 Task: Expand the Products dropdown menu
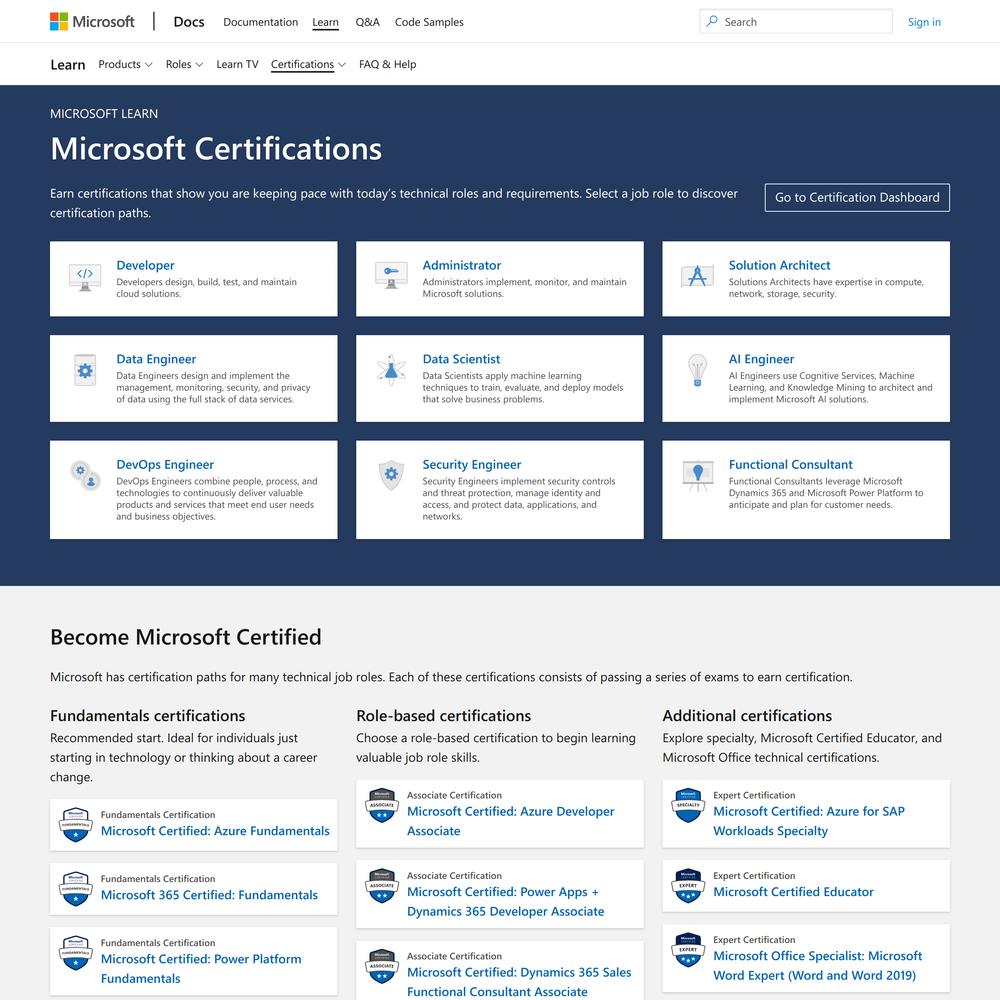(x=125, y=64)
